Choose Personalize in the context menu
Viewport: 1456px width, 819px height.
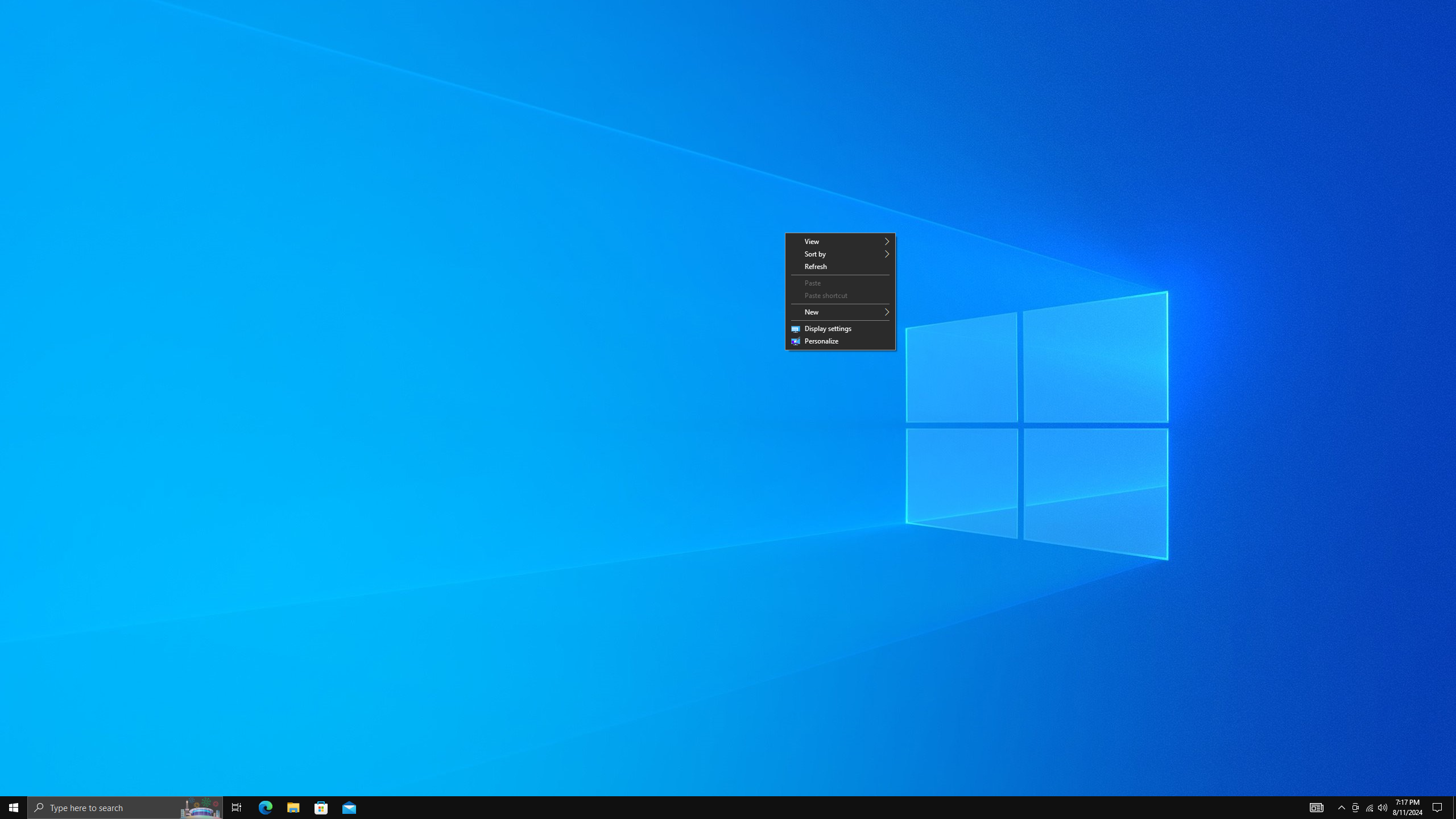(840, 341)
